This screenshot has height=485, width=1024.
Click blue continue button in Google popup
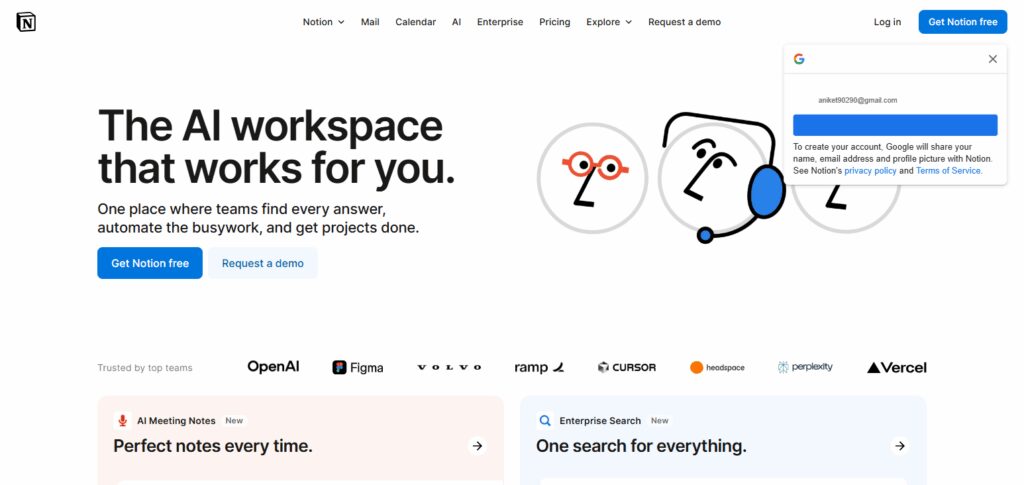pos(895,125)
